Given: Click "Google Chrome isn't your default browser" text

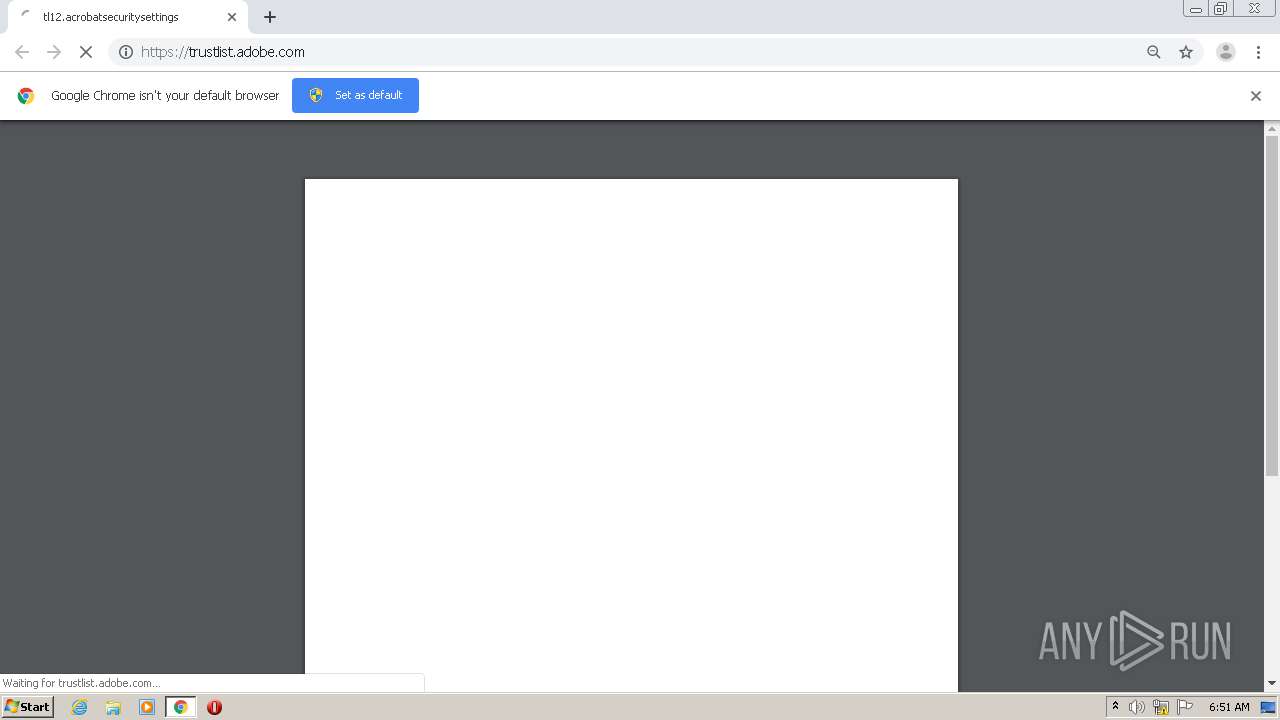Looking at the screenshot, I should [x=165, y=96].
